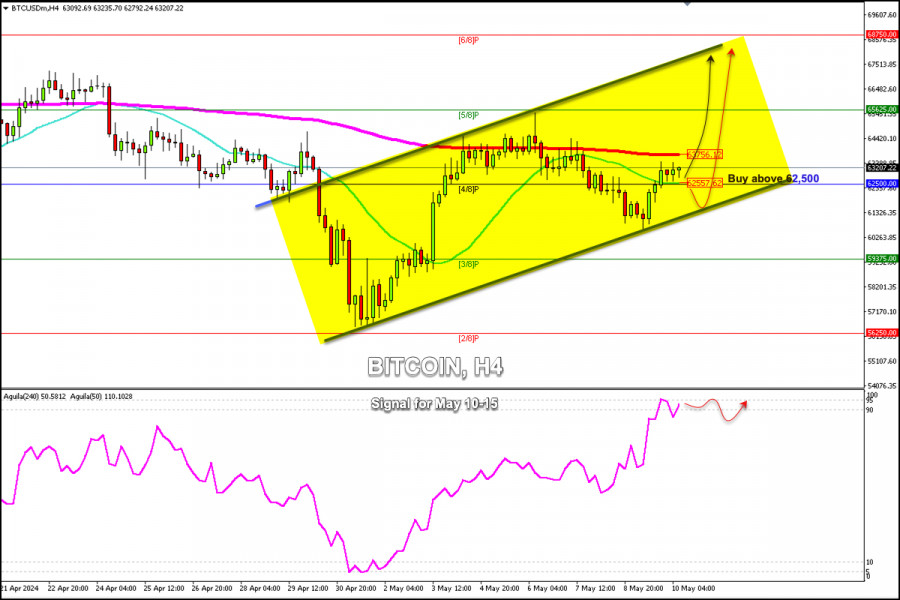Click the 67513.85 price scale value
The image size is (900, 600).
pyautogui.click(x=882, y=64)
